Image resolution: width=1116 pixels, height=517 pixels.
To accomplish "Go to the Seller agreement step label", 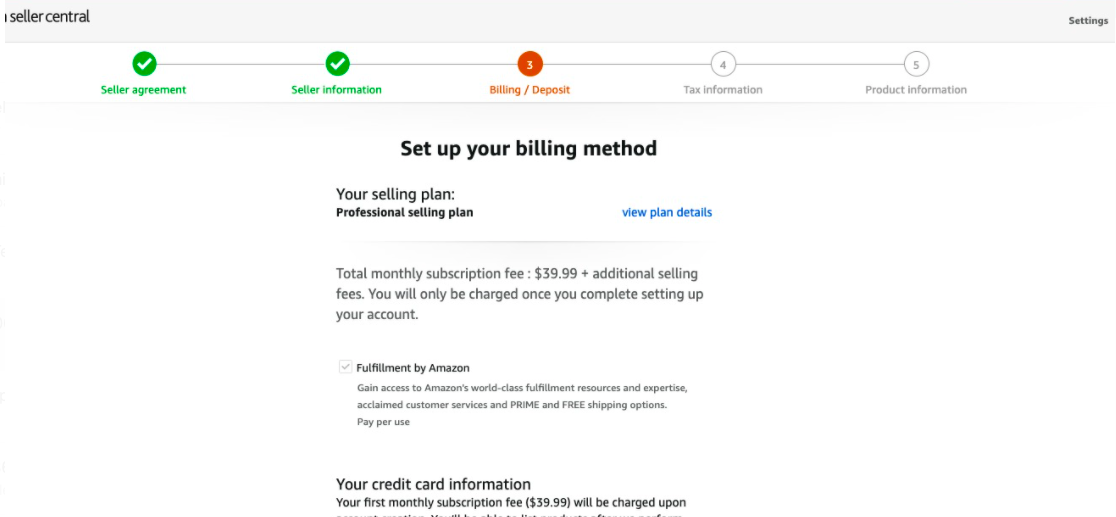I will (143, 90).
